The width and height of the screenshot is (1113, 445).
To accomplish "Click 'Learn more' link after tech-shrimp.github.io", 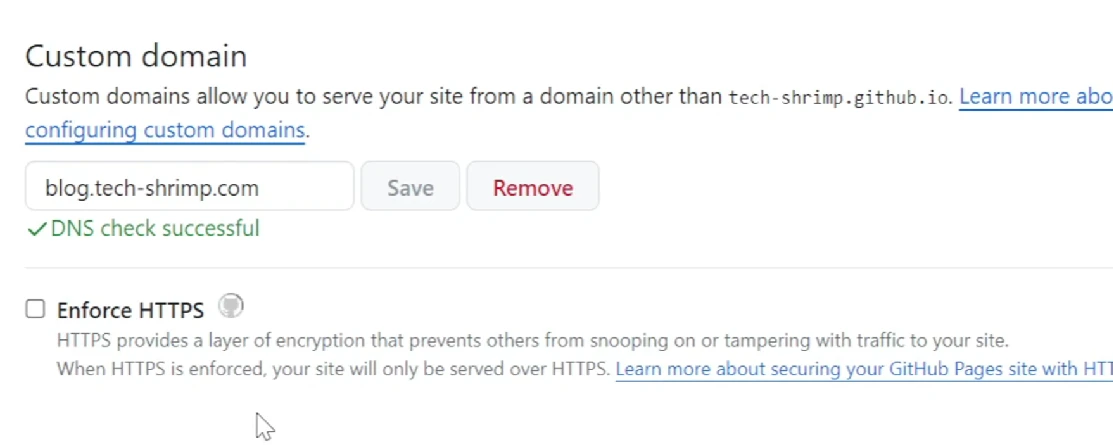I will [1036, 97].
